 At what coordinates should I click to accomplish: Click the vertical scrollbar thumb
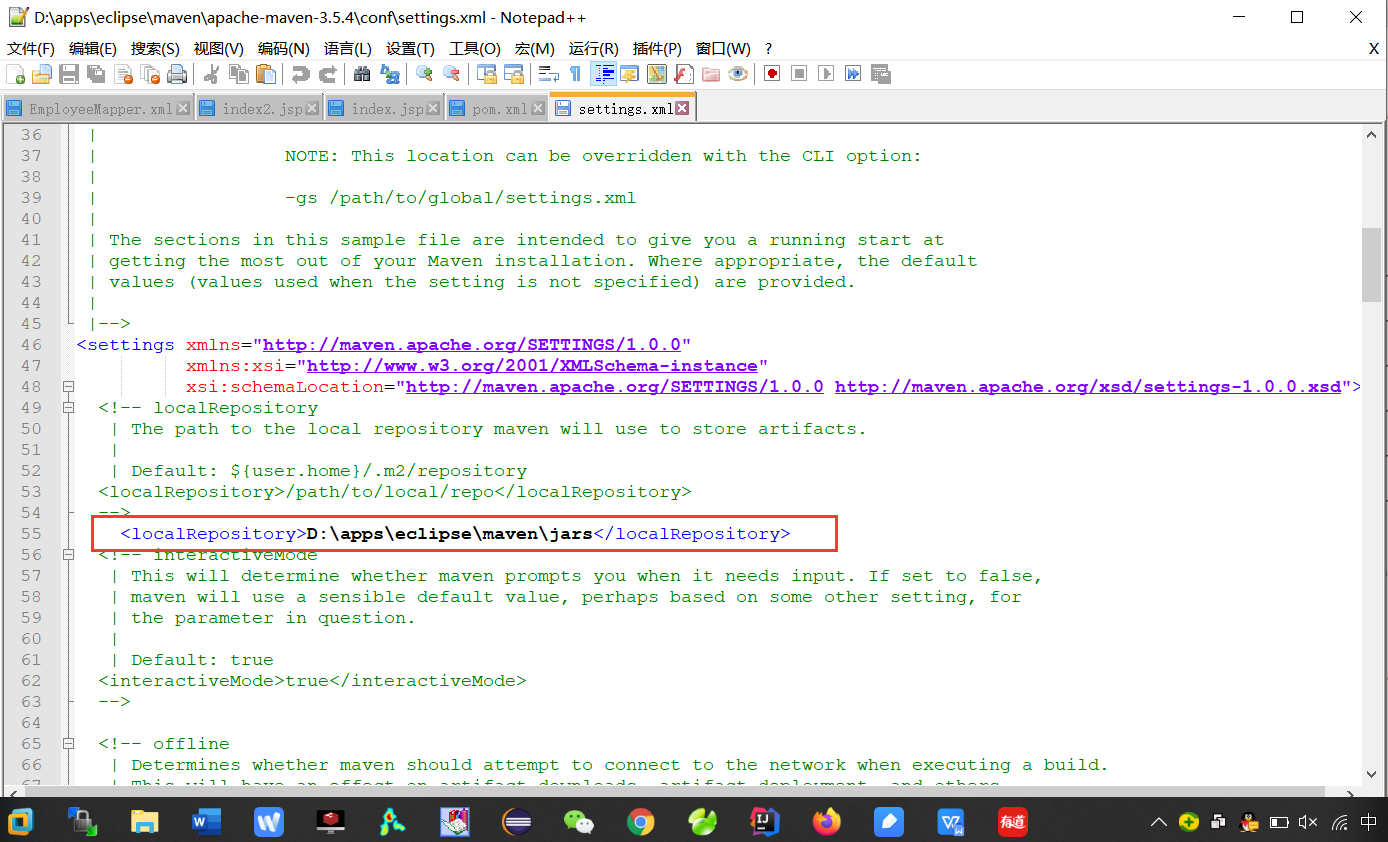pos(1371,264)
